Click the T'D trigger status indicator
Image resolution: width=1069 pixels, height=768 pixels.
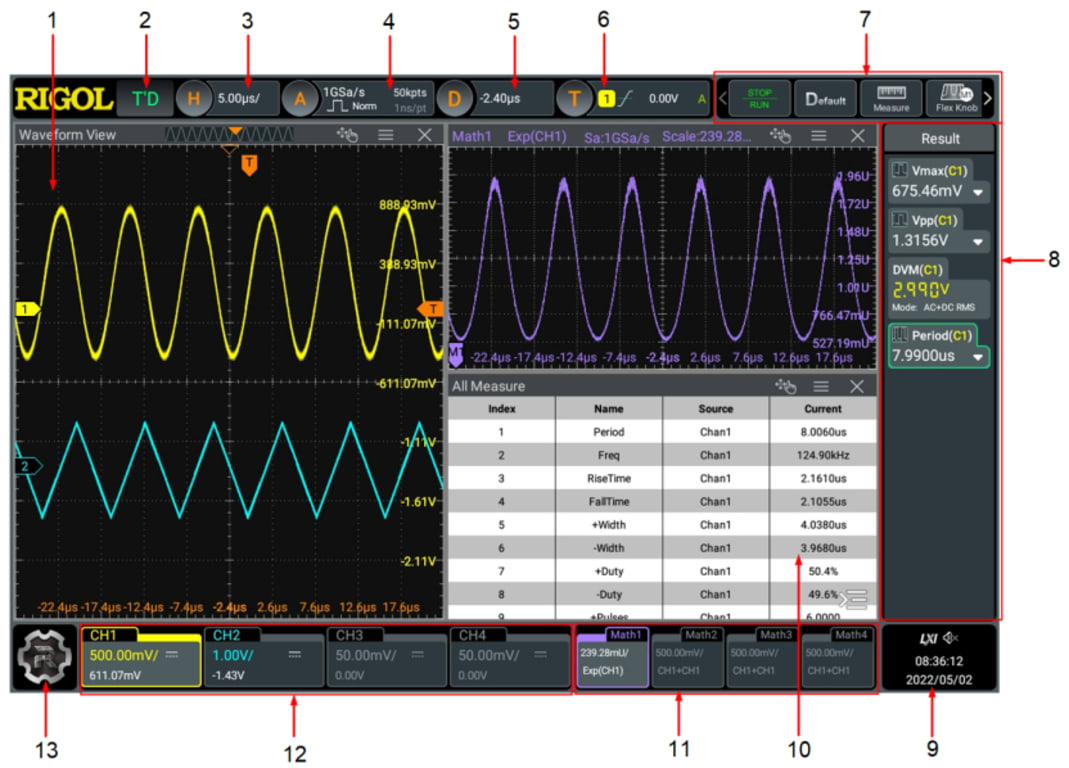tap(145, 99)
